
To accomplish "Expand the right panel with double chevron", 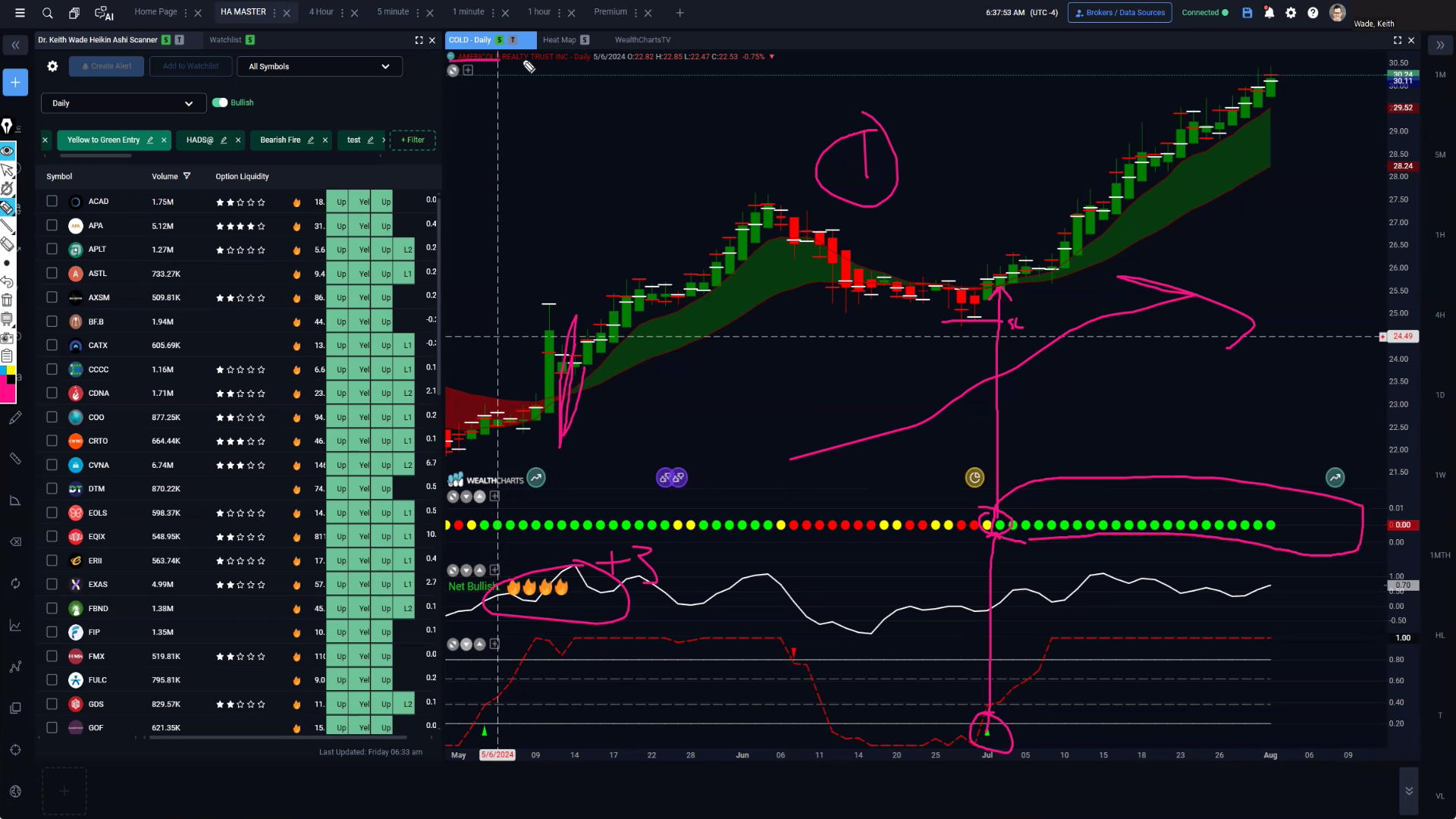I will (1440, 45).
